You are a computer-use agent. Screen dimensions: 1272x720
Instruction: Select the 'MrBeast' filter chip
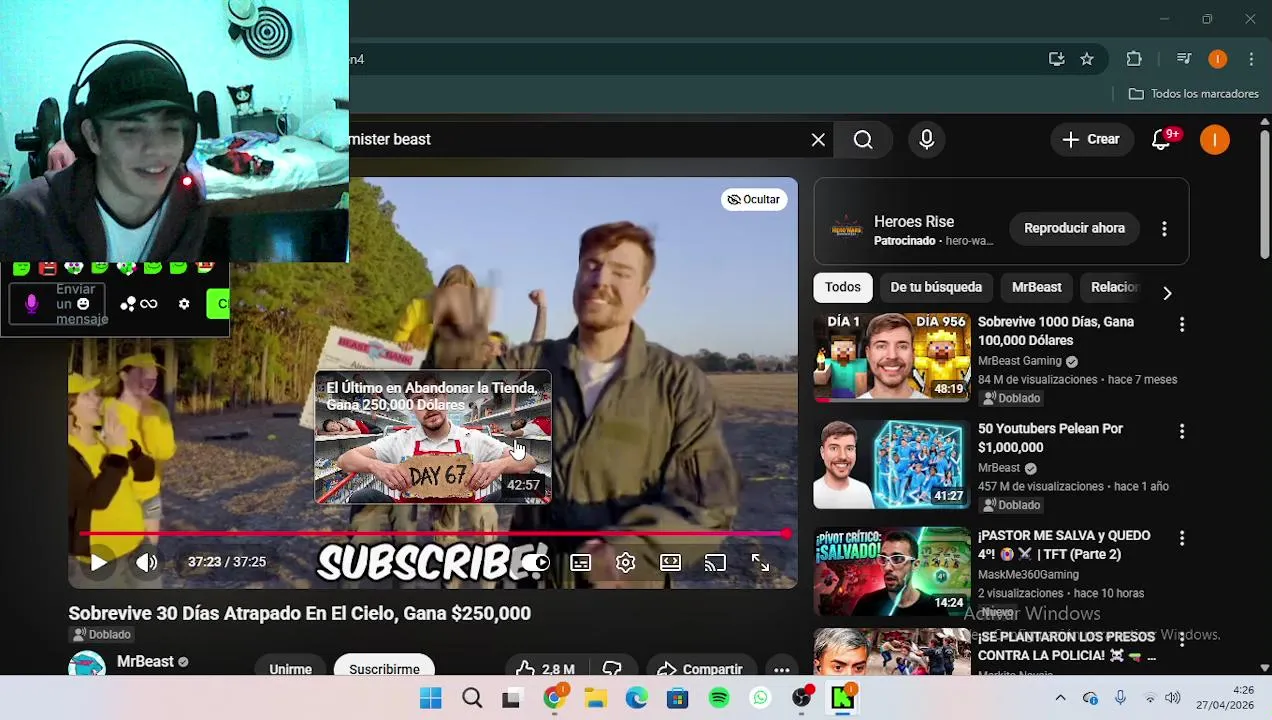tap(1036, 287)
